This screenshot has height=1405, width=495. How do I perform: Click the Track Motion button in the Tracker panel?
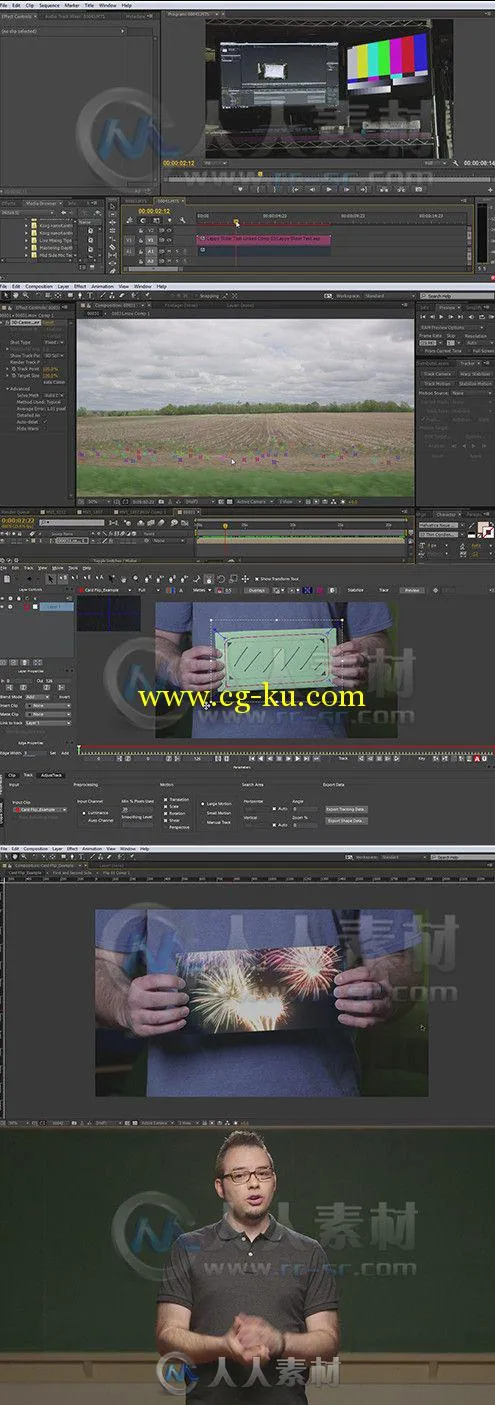[437, 383]
